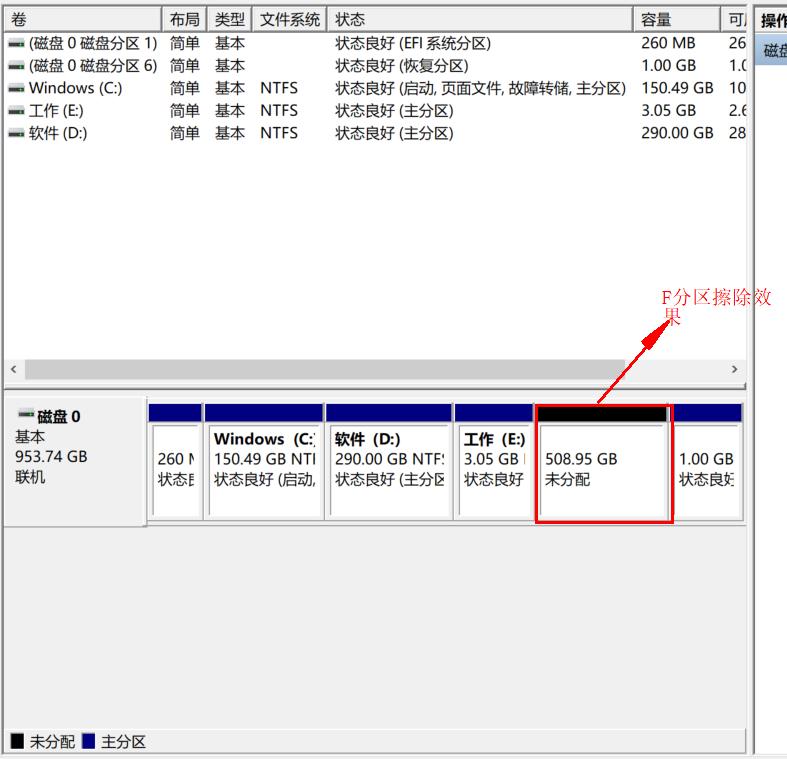787x759 pixels.
Task: Click the 290.00 GB capacity cell
Action: tap(677, 133)
